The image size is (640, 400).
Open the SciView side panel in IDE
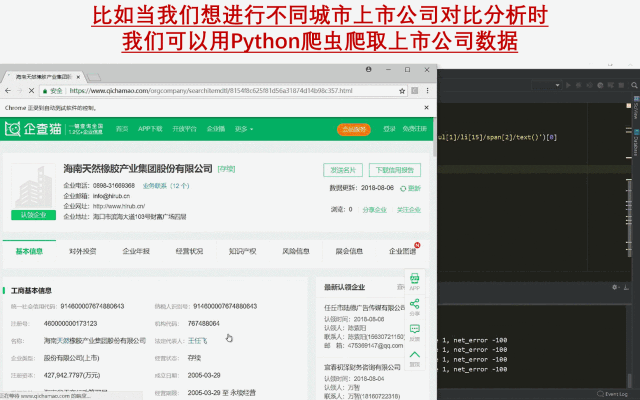(636, 108)
